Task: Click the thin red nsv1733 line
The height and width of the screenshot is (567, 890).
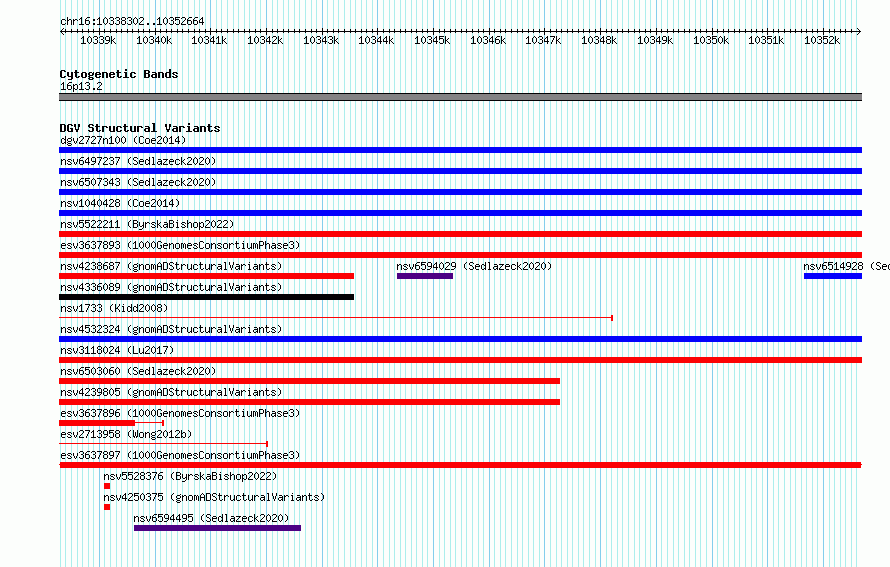Action: (336, 318)
